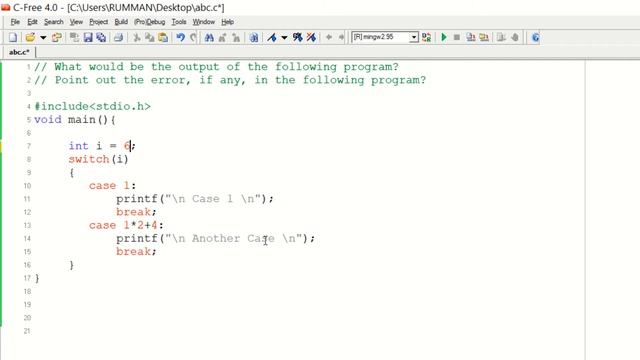Print the document with the printer icon
The width and height of the screenshot is (640, 360).
click(x=118, y=38)
